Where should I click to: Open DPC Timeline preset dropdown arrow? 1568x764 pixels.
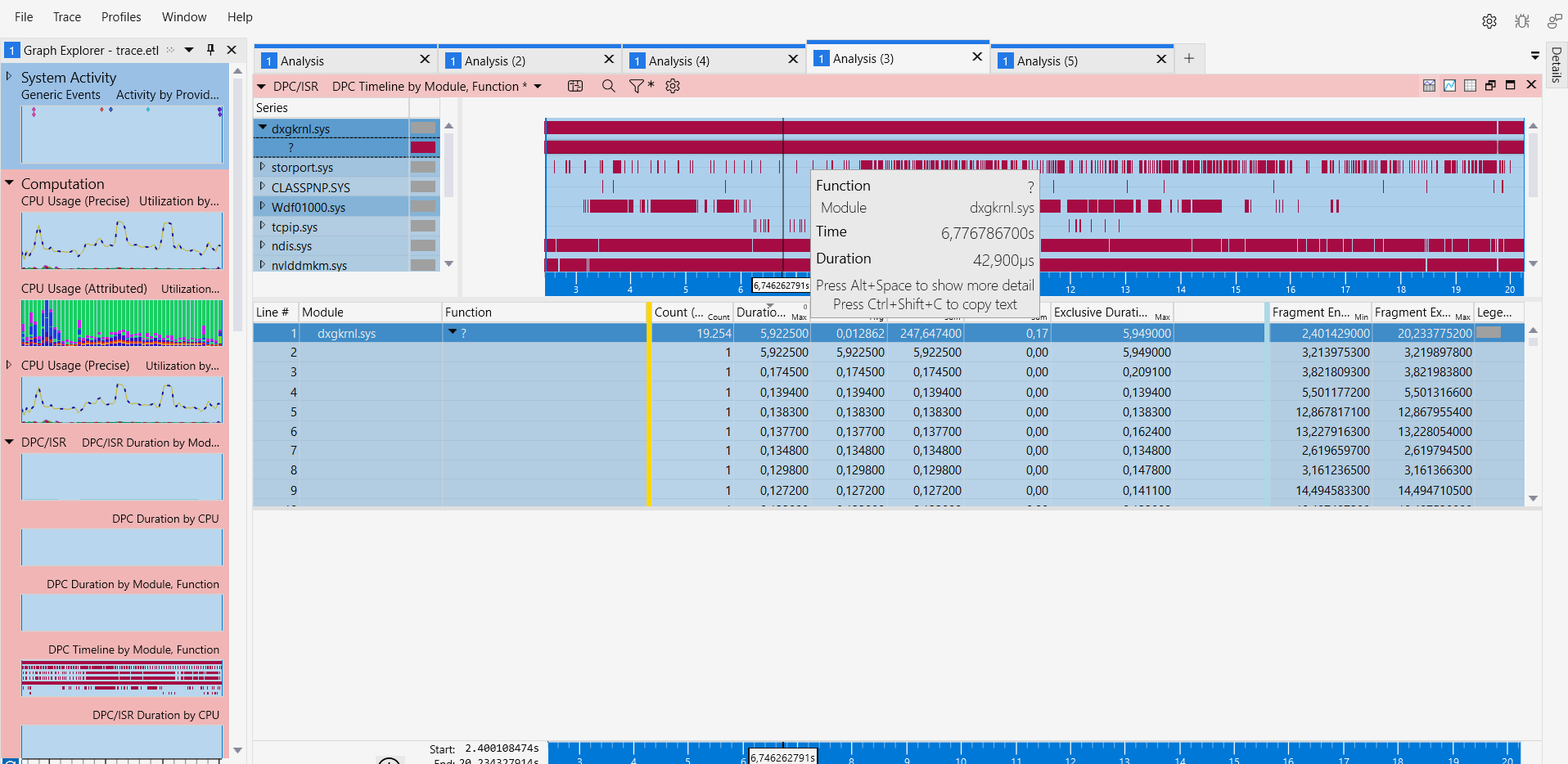click(538, 86)
